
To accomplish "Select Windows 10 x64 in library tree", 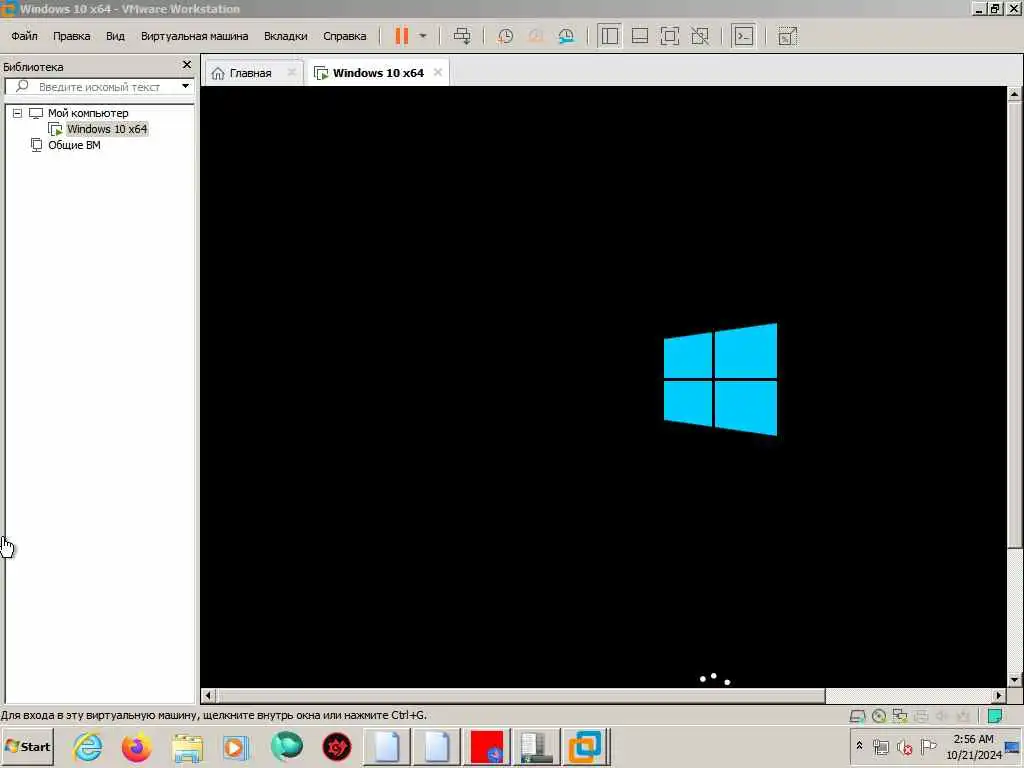I will coord(107,129).
